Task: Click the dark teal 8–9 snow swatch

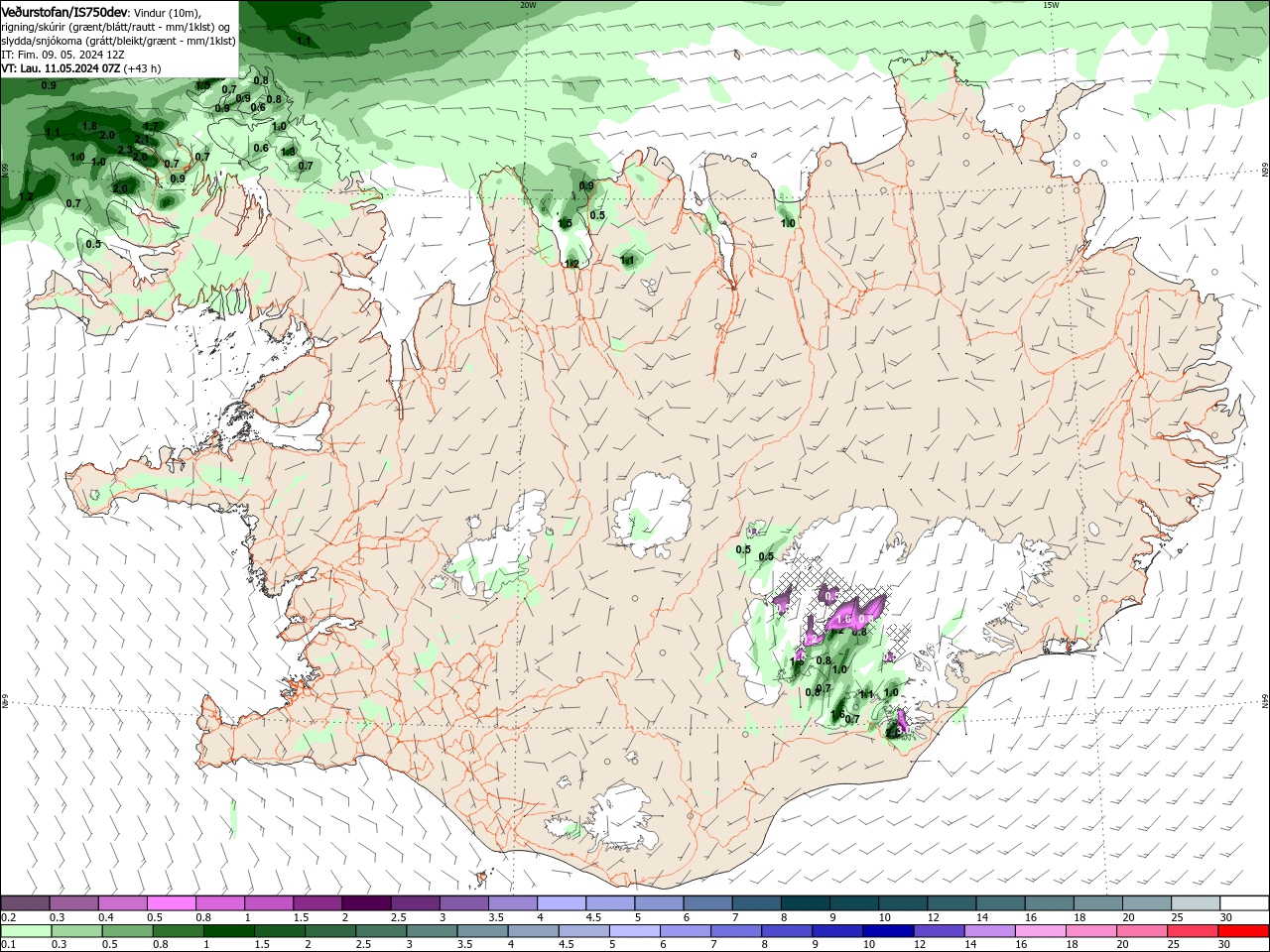Action: tap(805, 903)
